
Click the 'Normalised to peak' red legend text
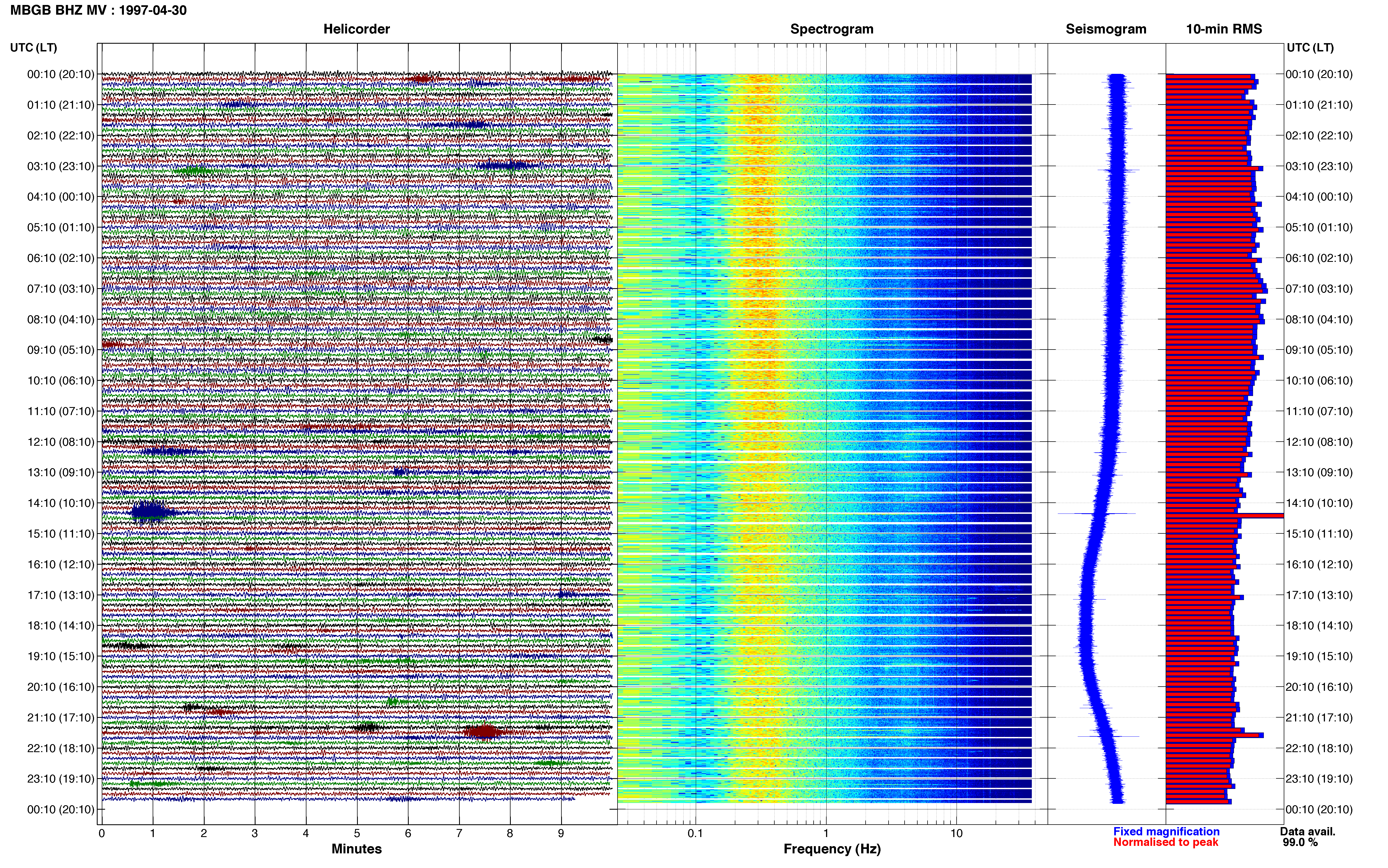pyautogui.click(x=1166, y=842)
